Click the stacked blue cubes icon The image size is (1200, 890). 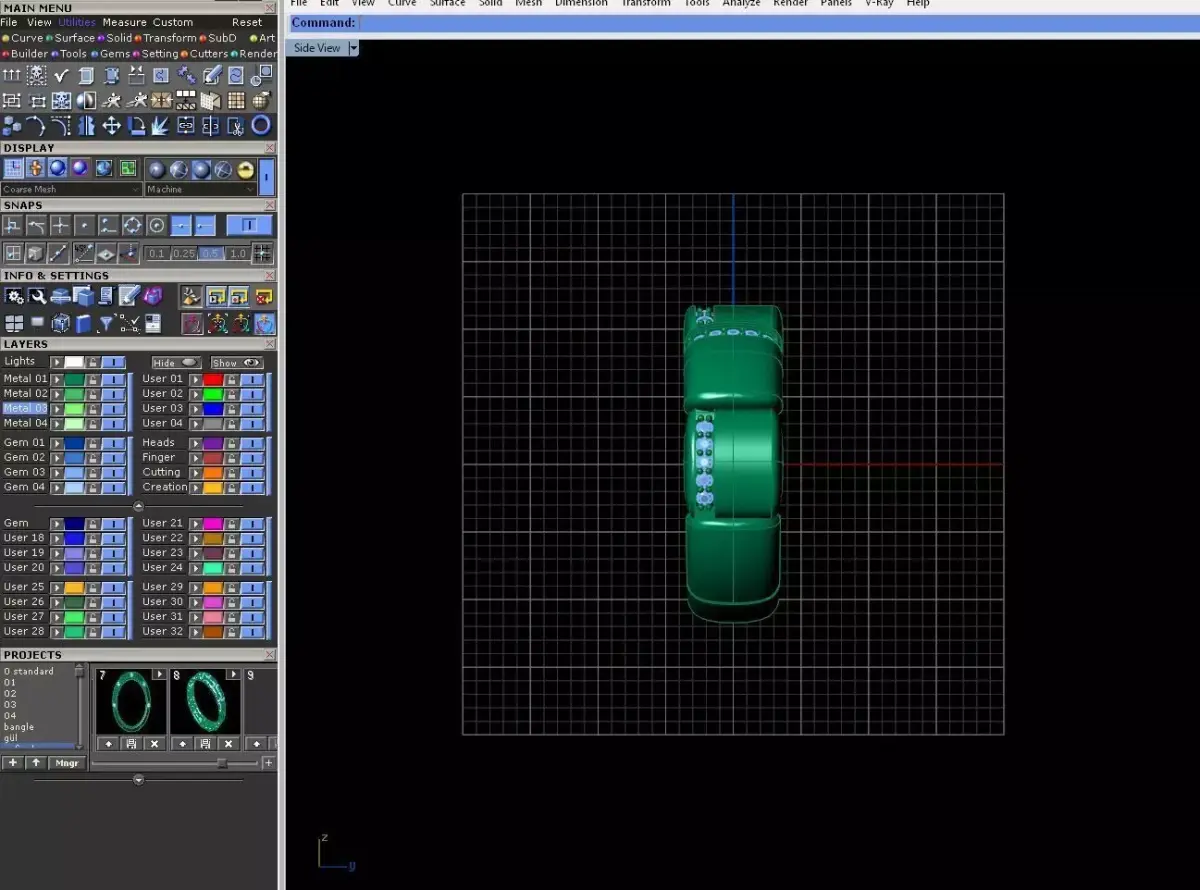pos(11,125)
